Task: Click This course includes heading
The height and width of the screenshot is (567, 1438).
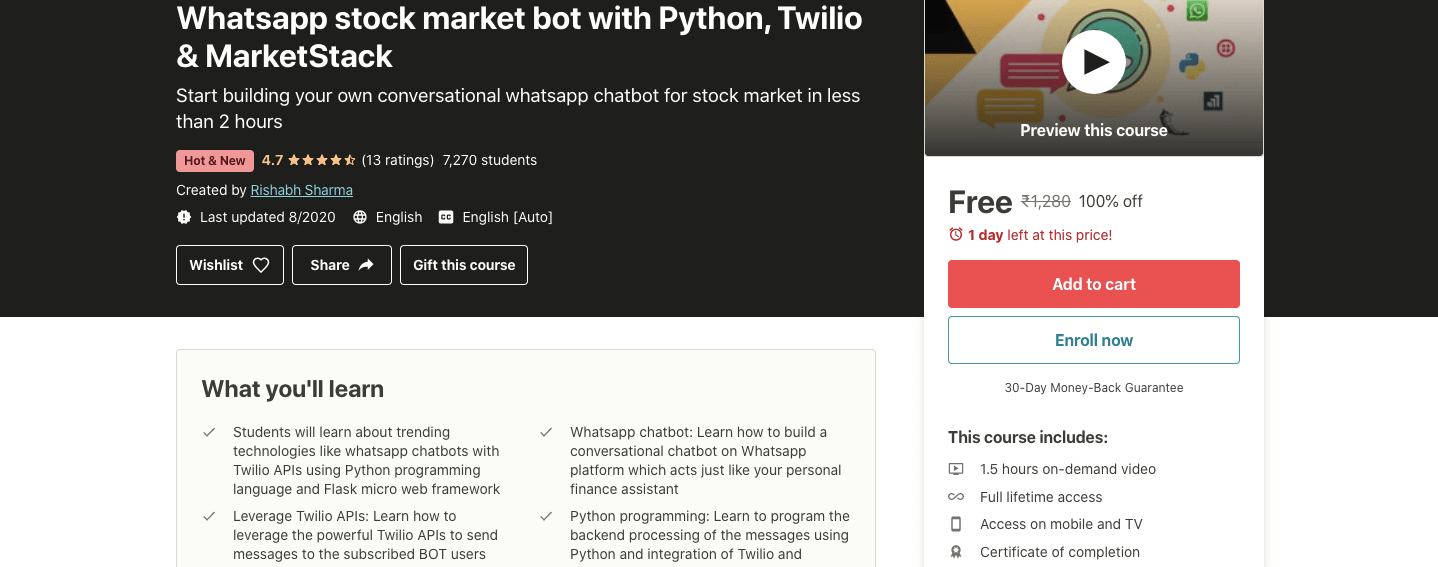Action: tap(1028, 437)
